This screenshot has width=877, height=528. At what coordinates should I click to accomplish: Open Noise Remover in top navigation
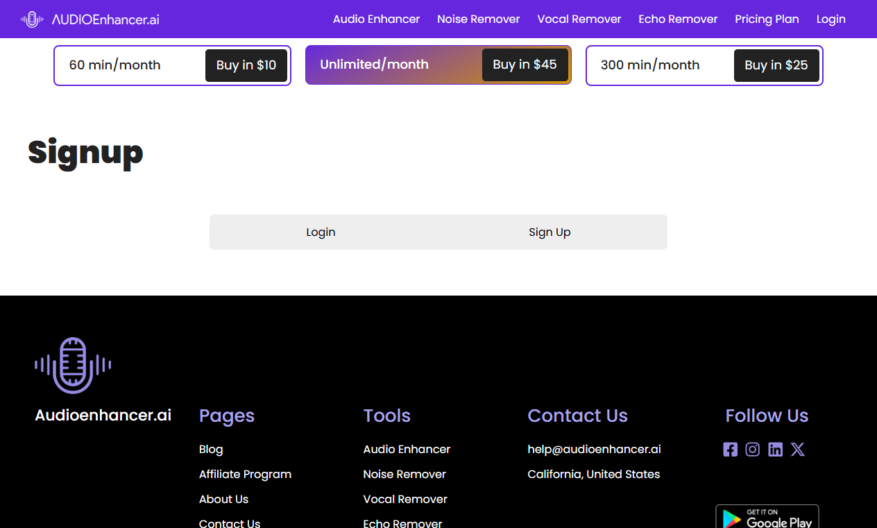click(x=478, y=19)
